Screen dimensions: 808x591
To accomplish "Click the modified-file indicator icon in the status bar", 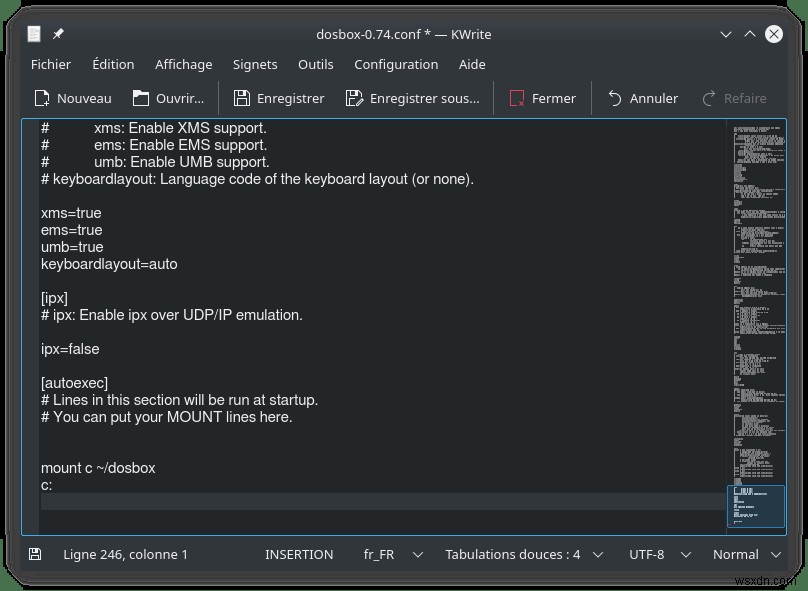I will tap(33, 554).
